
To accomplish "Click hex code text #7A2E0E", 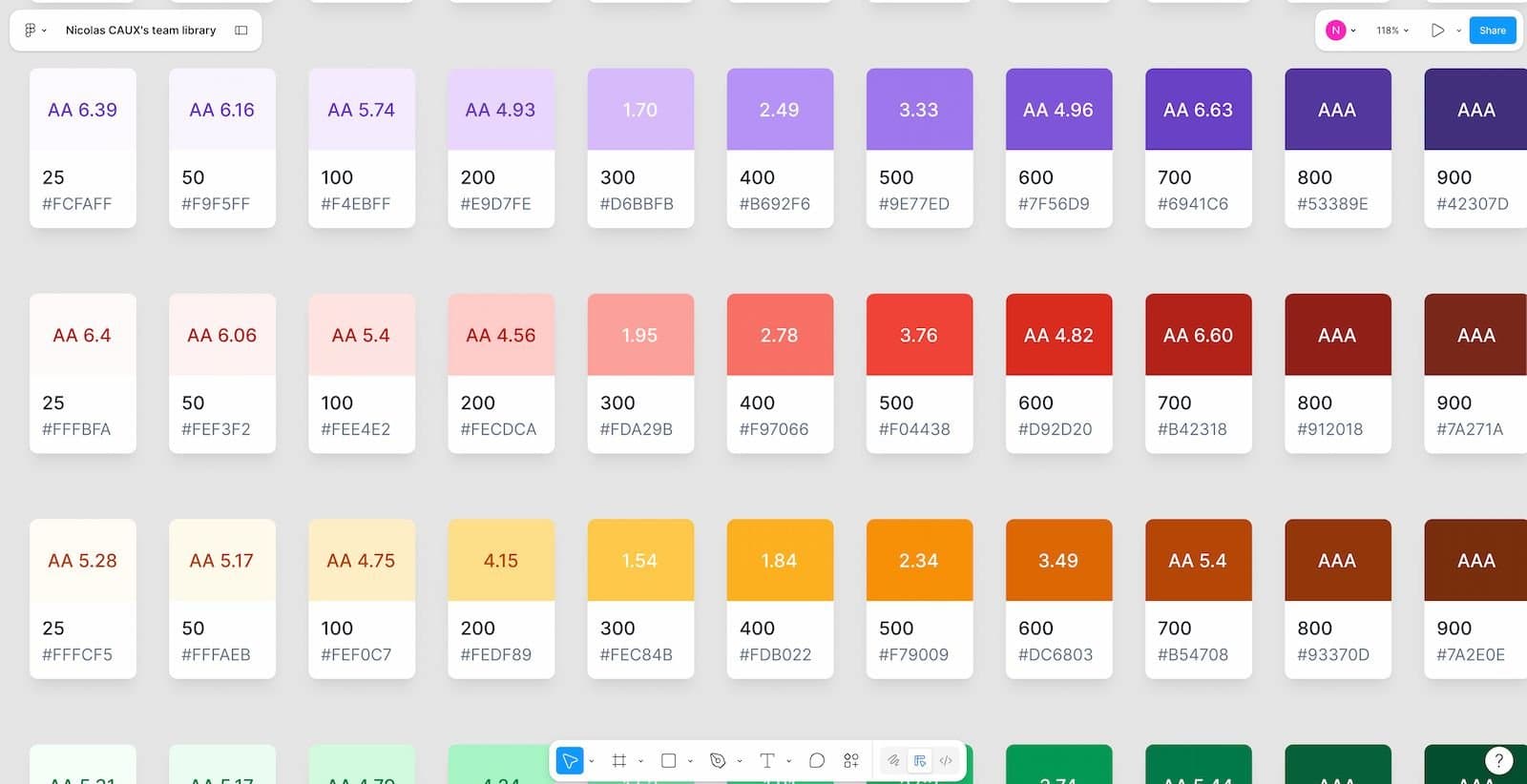I will 1471,654.
